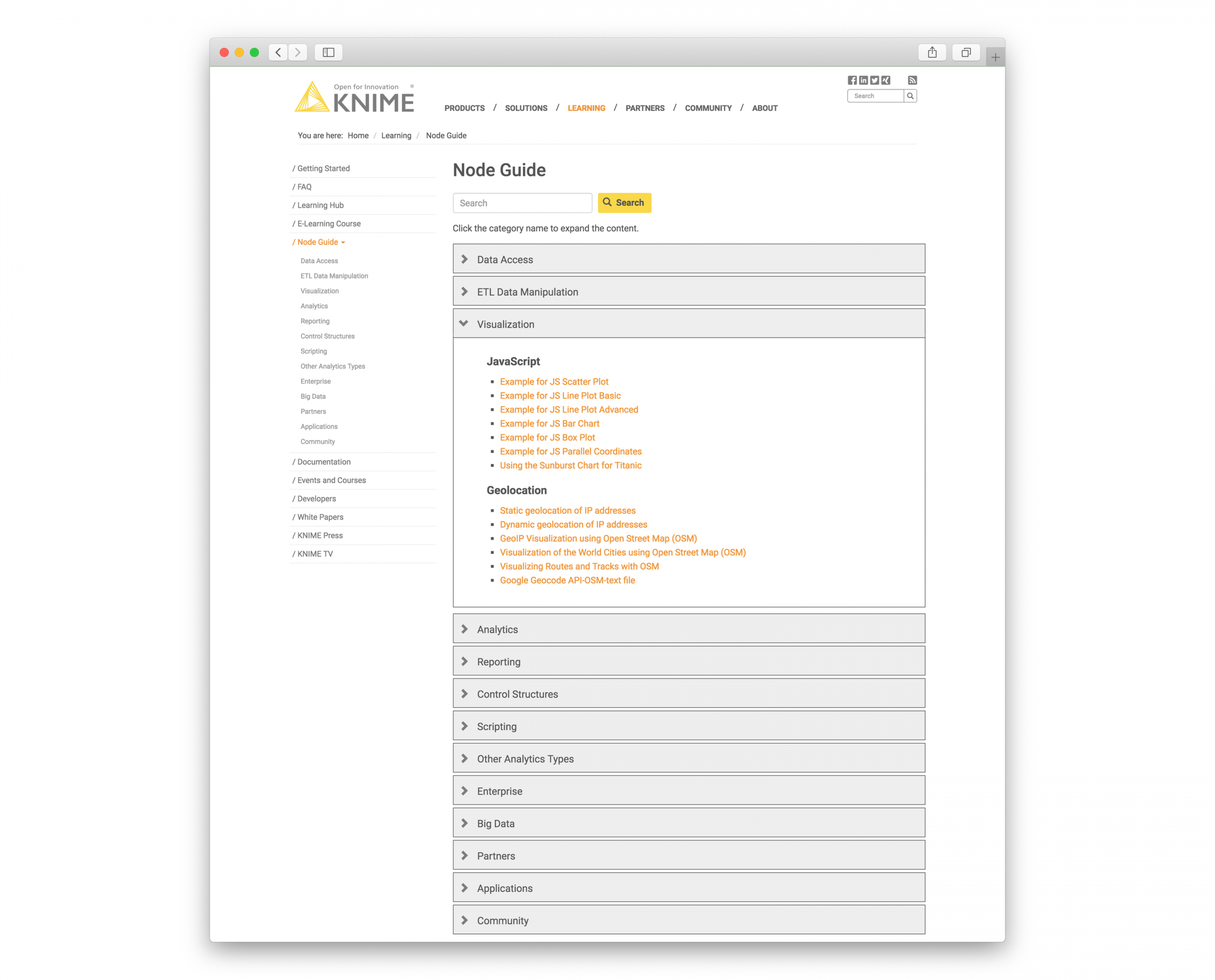Viewport: 1215px width, 980px height.
Task: Go to Learning breadcrumb
Action: [x=396, y=135]
